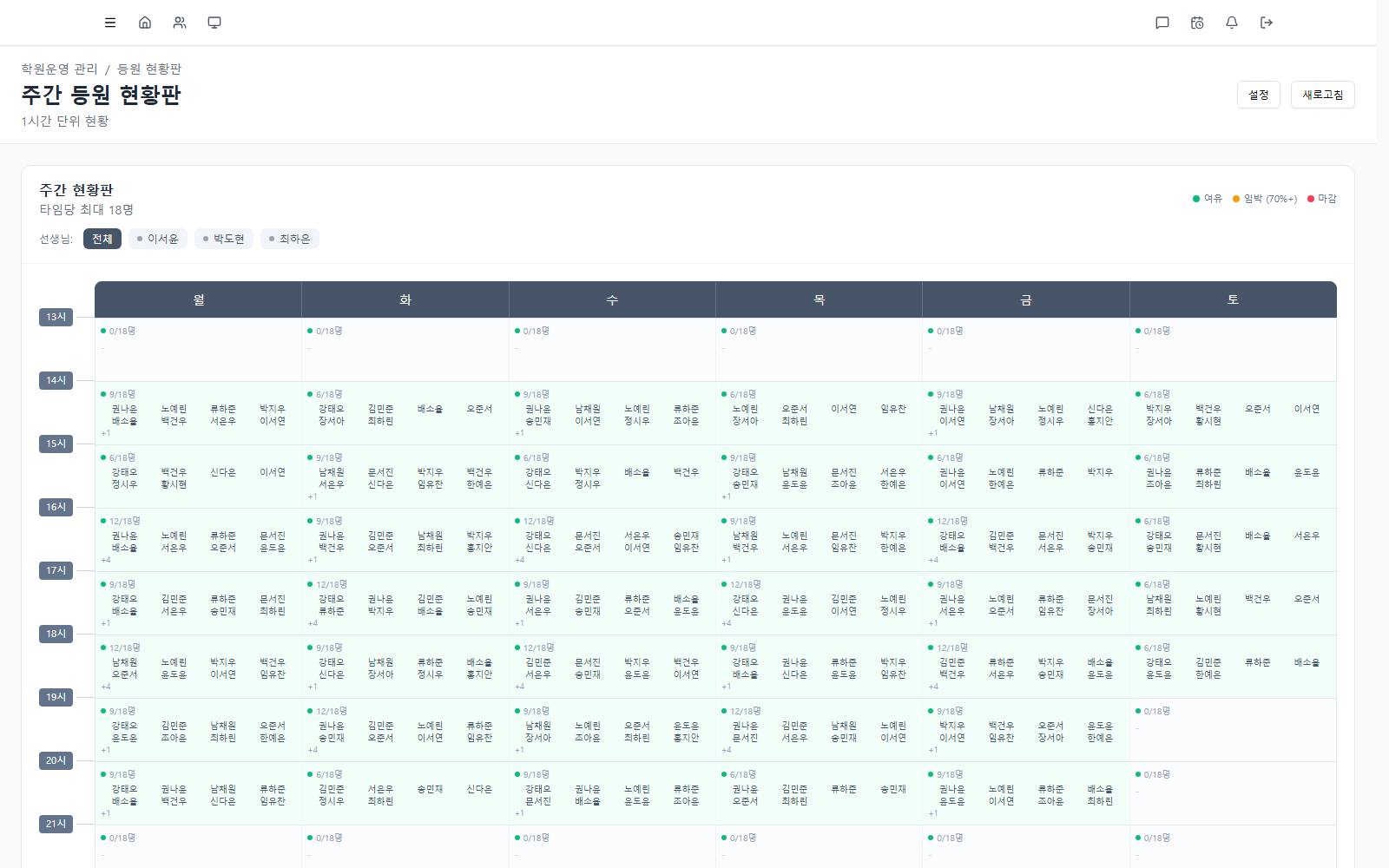The height and width of the screenshot is (868, 1389).
Task: Select the 13시 time label
Action: (x=56, y=317)
